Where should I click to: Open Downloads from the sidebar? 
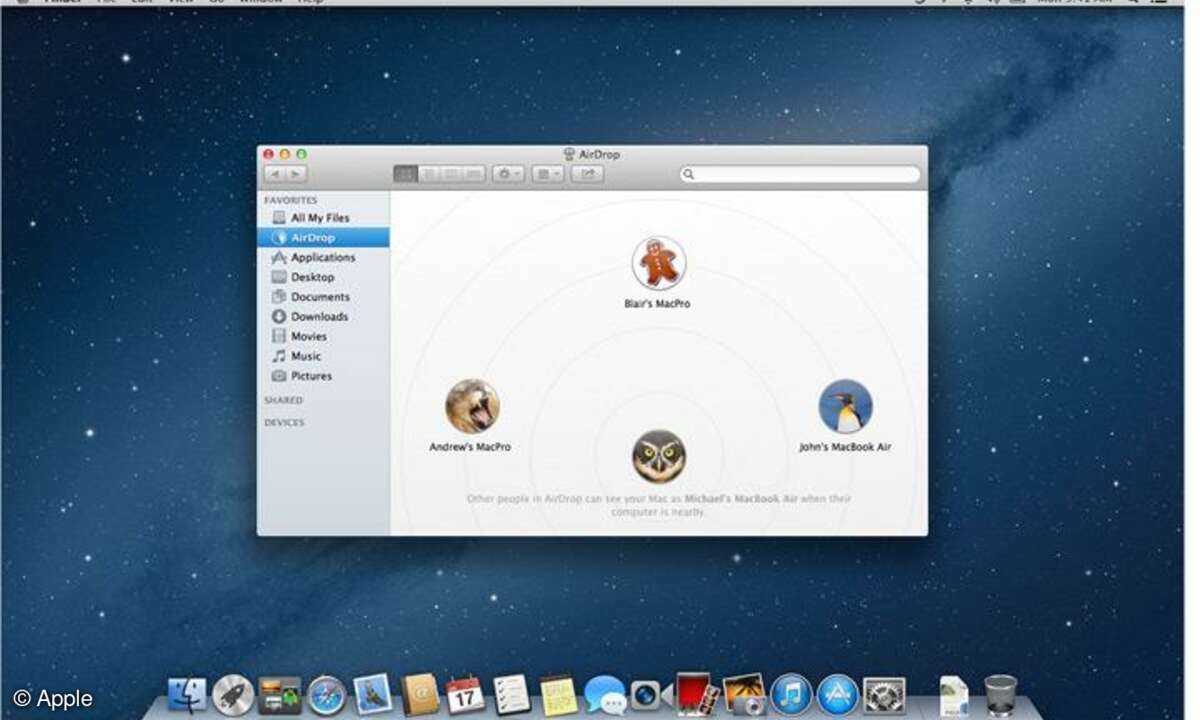pos(322,316)
